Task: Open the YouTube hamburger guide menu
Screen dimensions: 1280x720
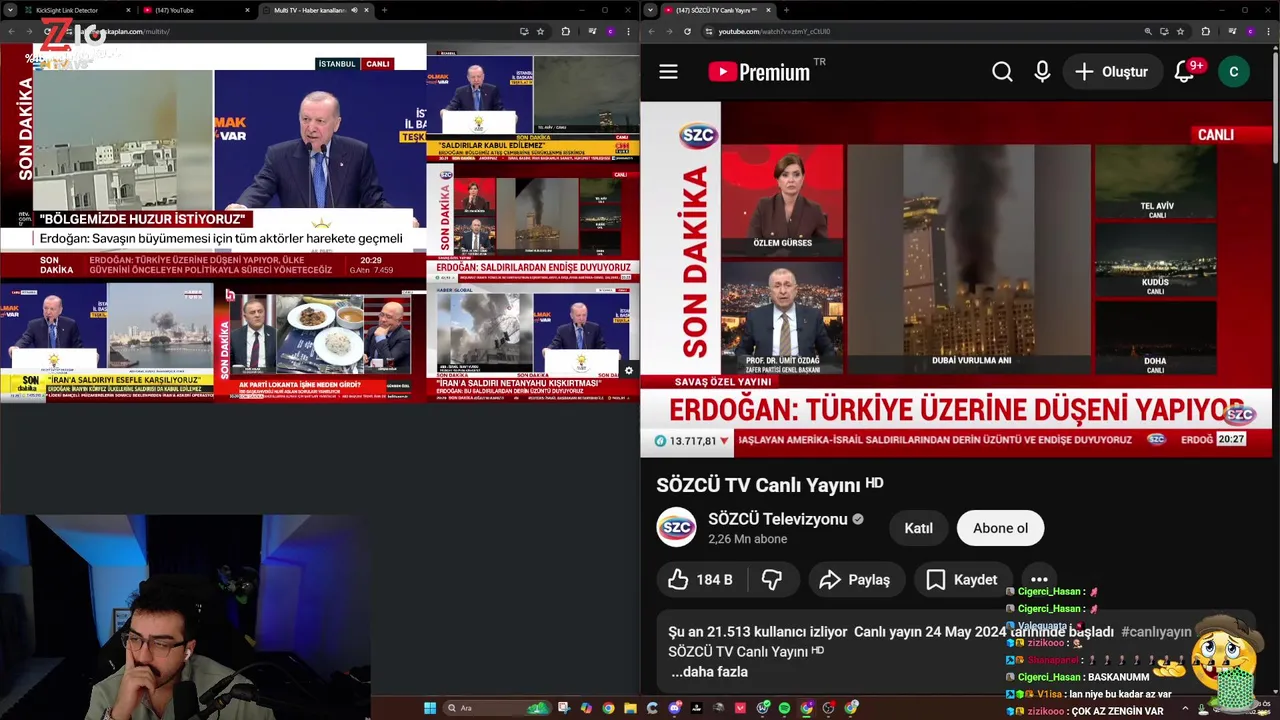Action: 668,72
